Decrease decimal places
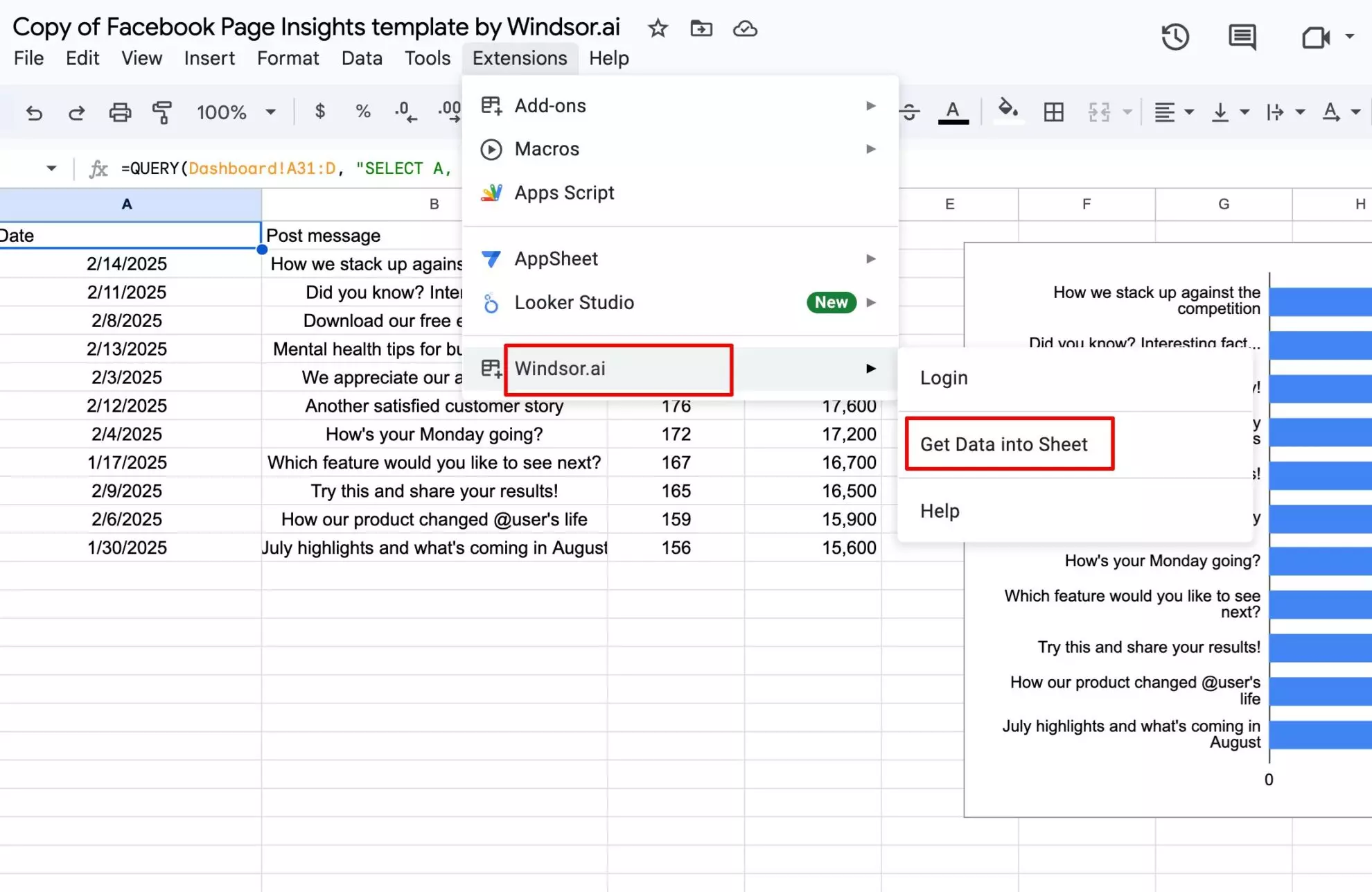 point(404,112)
